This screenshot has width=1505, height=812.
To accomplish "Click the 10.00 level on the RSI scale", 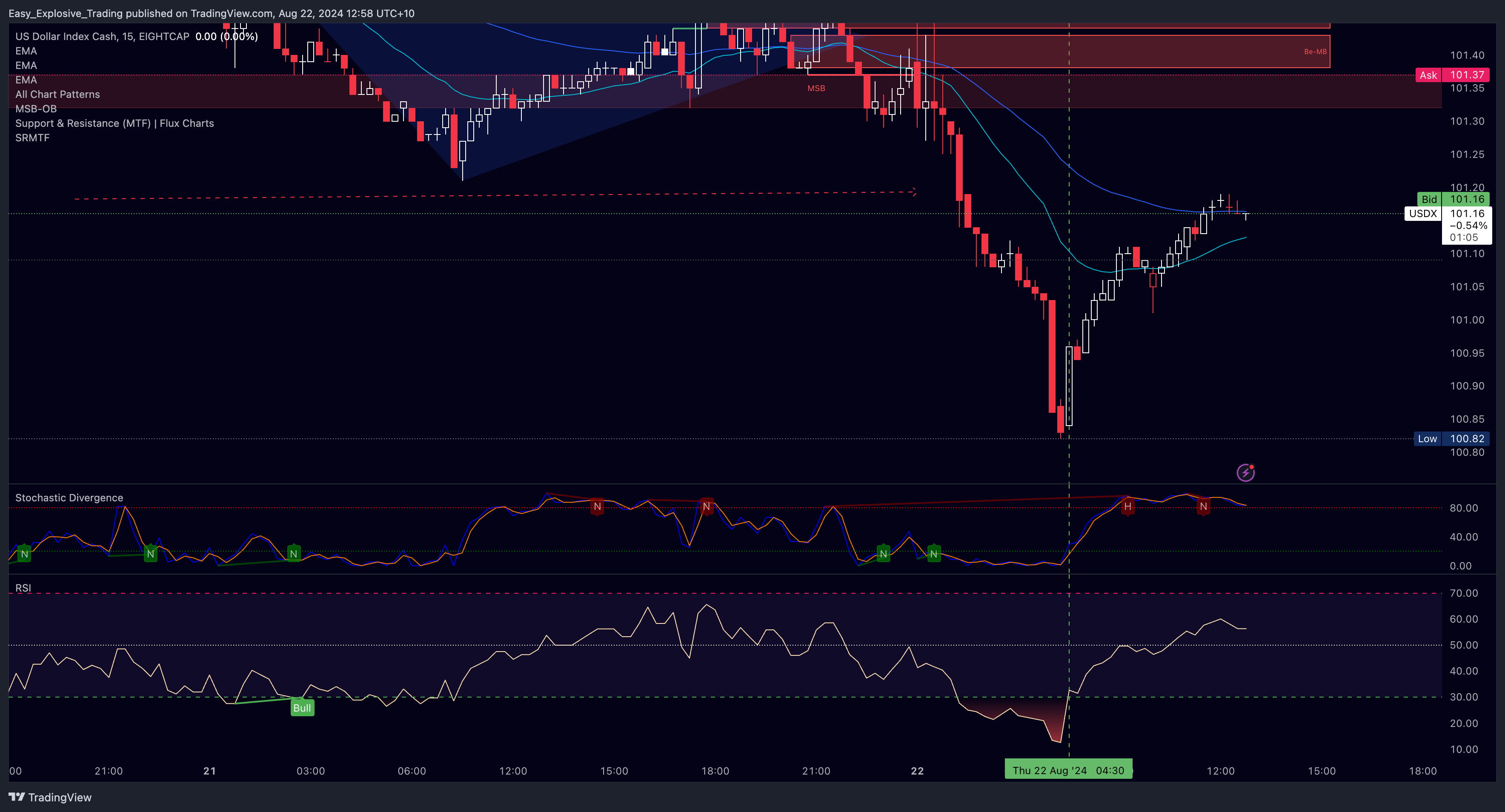I will (x=1464, y=749).
